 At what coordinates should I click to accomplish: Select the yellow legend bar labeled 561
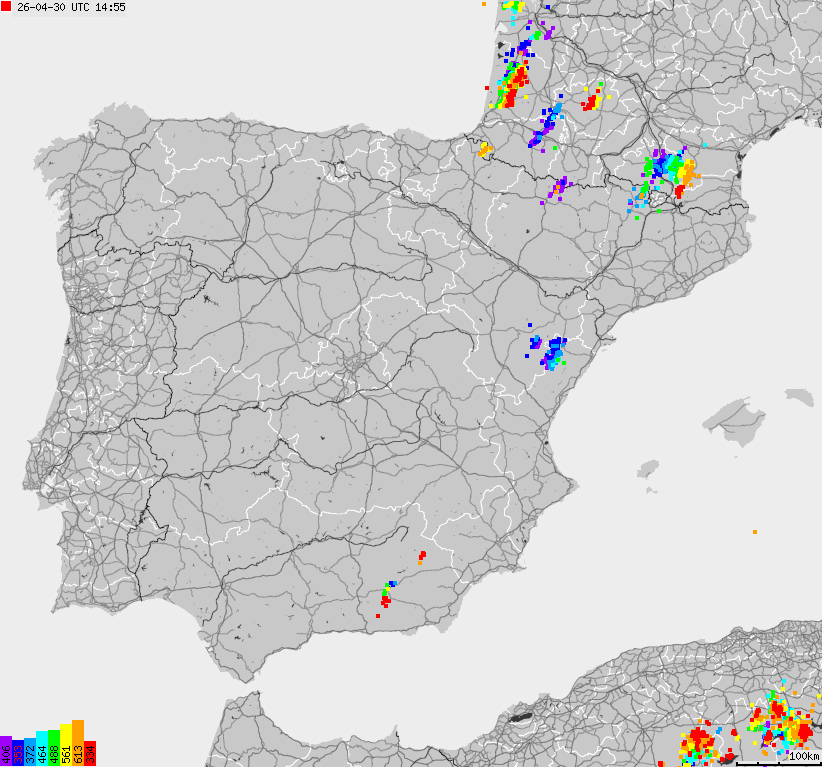(66, 745)
